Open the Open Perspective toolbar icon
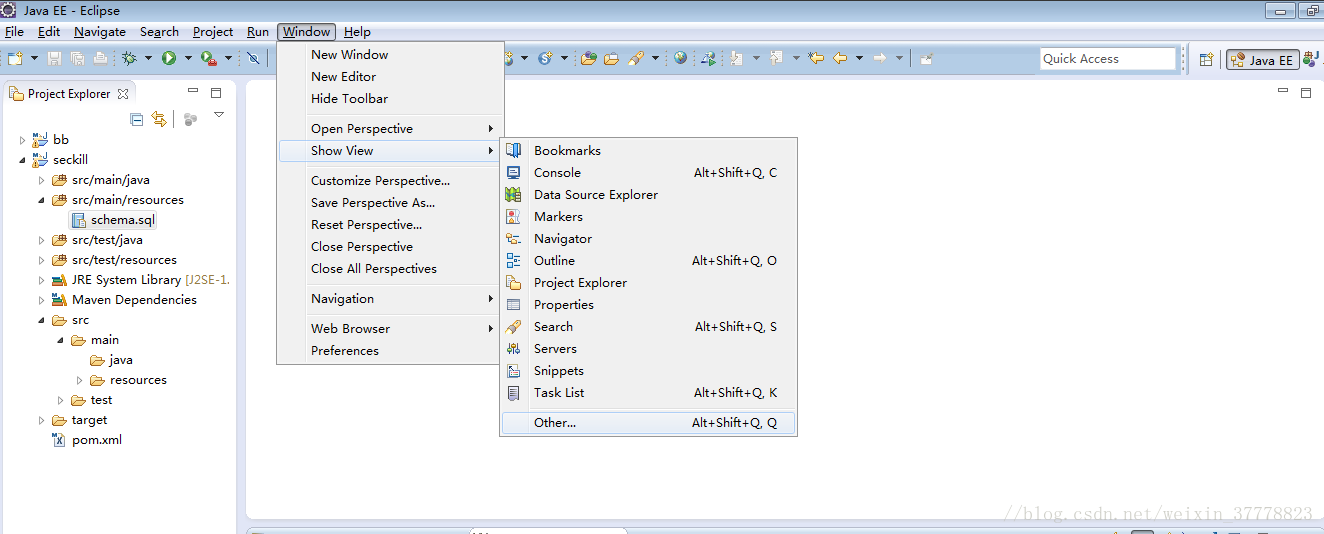The image size is (1324, 534). click(1206, 60)
